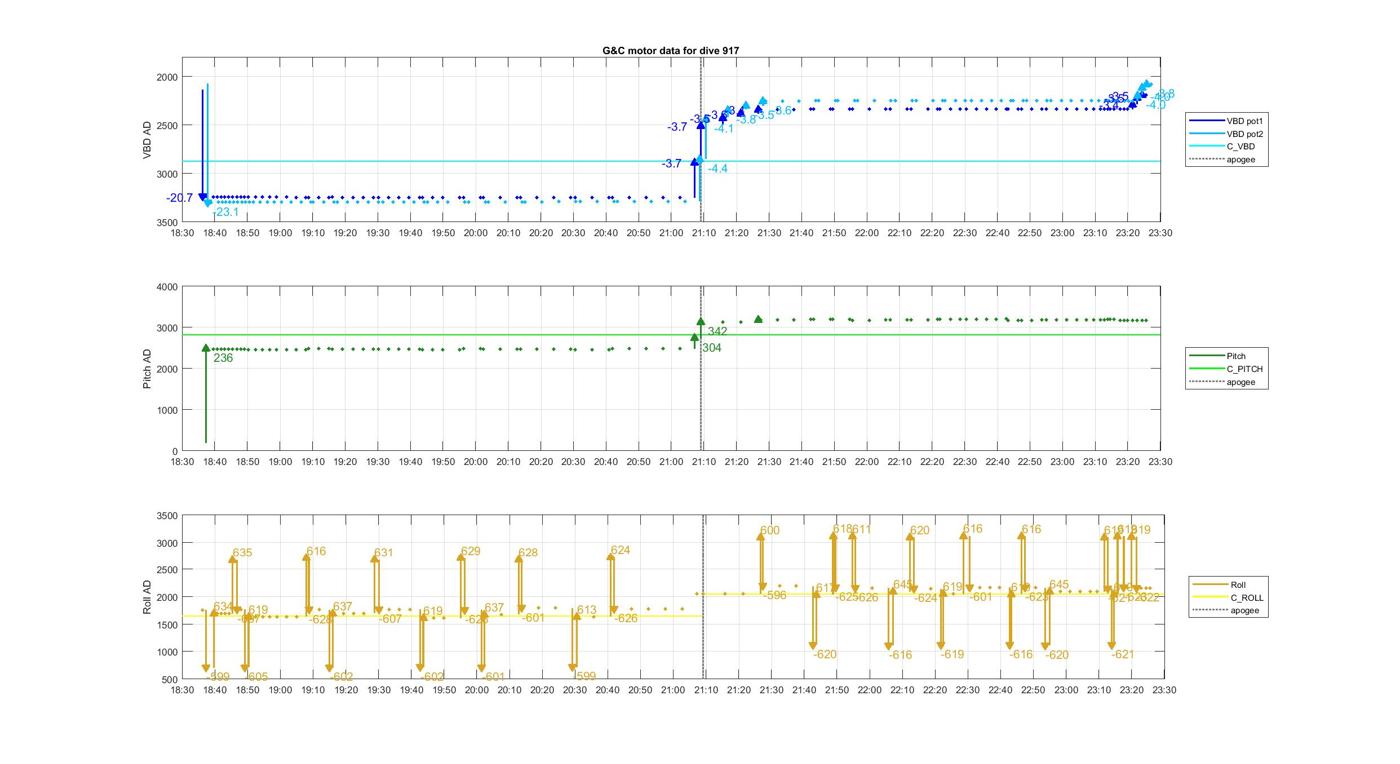1400x764 pixels.
Task: Click the "3500" tick on Roll y-axis
Action: [x=167, y=516]
